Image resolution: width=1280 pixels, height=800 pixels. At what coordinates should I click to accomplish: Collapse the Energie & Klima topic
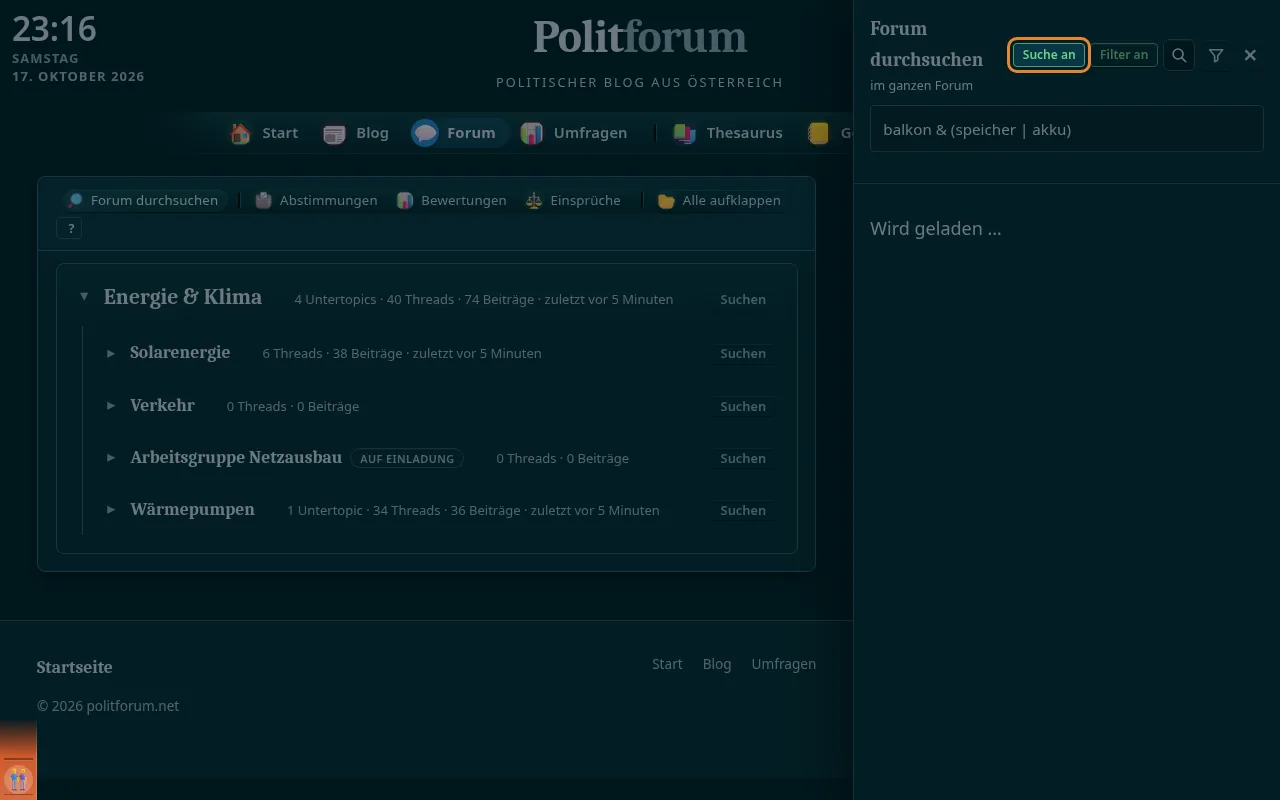(84, 297)
